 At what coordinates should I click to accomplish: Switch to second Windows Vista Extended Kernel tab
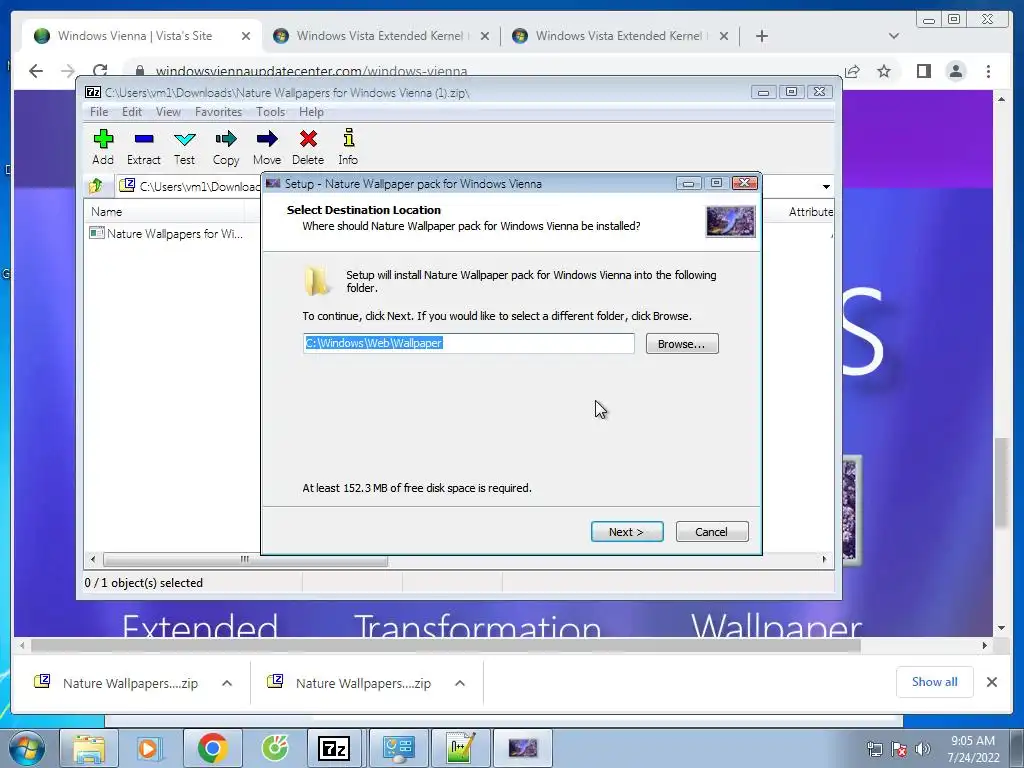click(619, 36)
